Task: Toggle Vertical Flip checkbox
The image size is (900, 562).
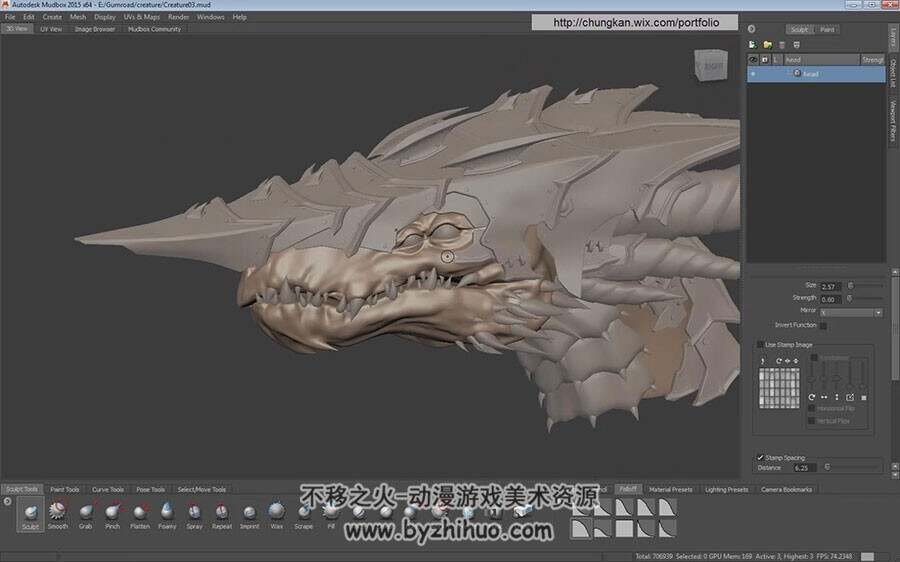Action: tap(812, 421)
